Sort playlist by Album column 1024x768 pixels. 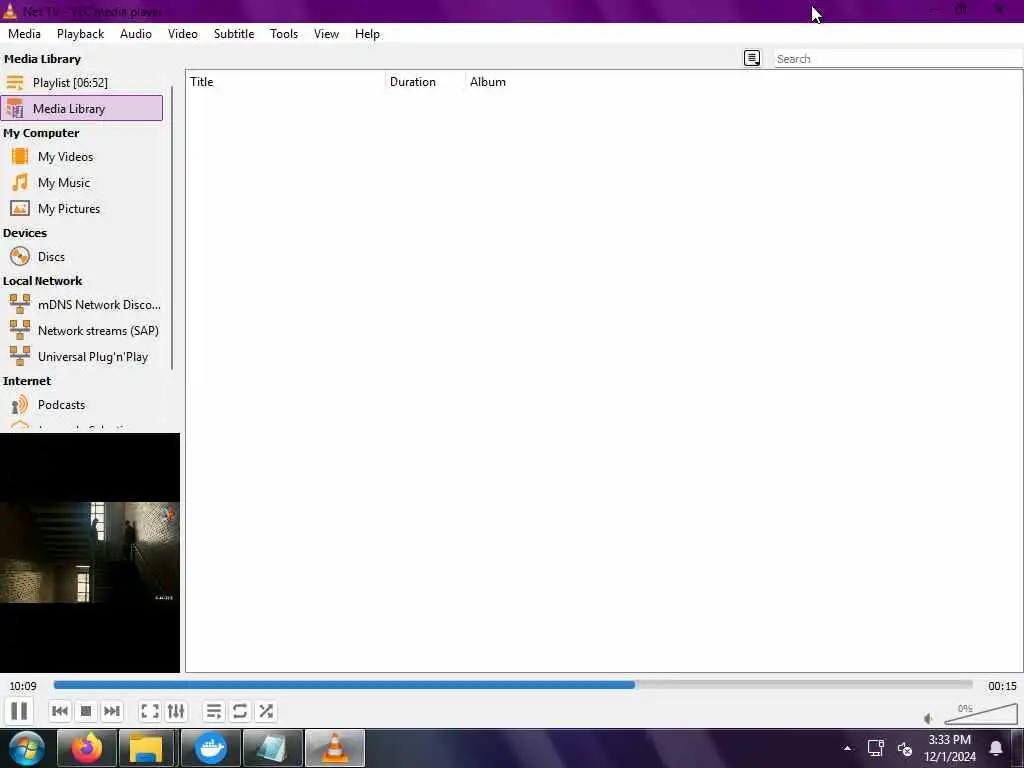click(x=488, y=82)
